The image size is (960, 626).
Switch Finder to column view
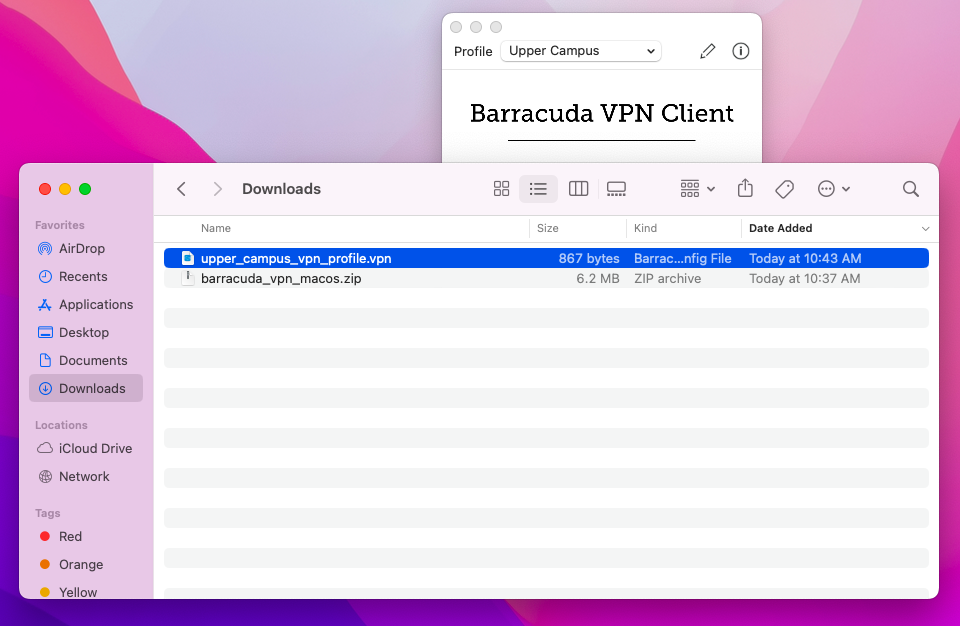coord(578,189)
